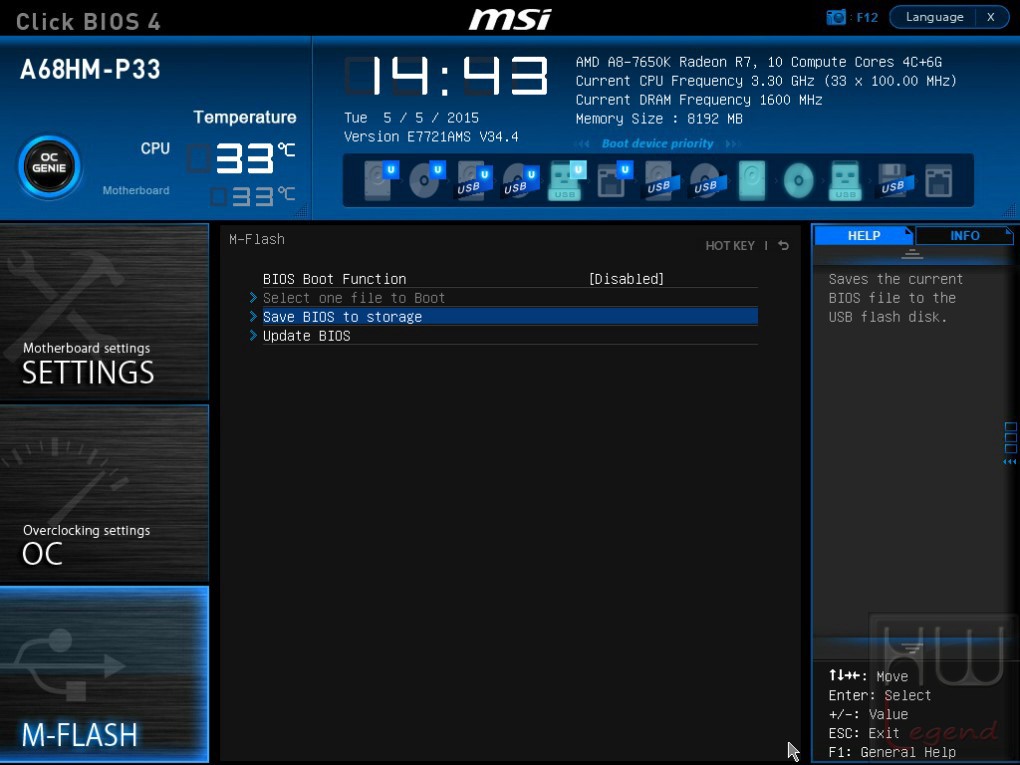Click the Boot device priority label
The height and width of the screenshot is (765, 1020).
658,144
